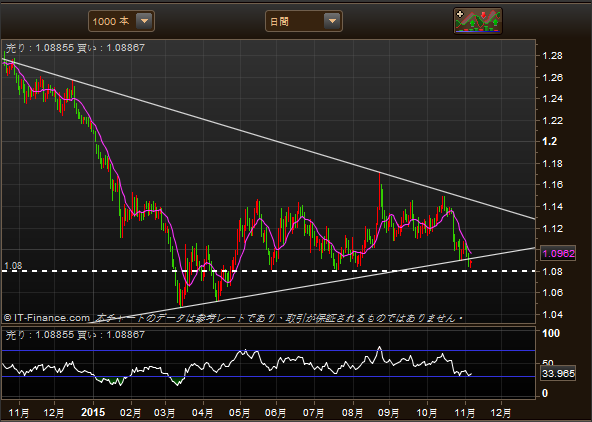Click the 33.965 RSI value label
Viewport: 592px width, 422px height.
558,373
